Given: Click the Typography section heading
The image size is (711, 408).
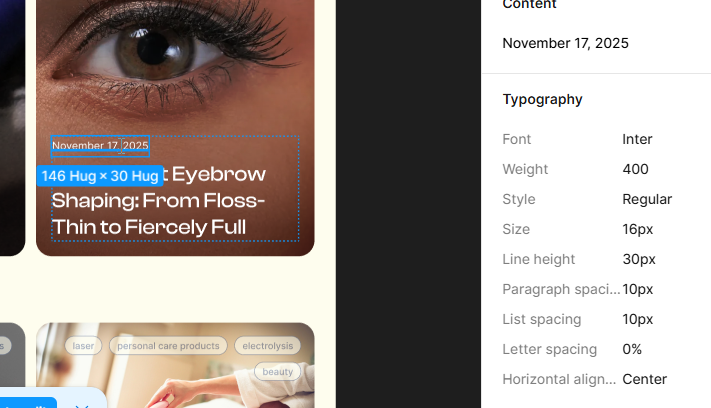Looking at the screenshot, I should tap(542, 99).
